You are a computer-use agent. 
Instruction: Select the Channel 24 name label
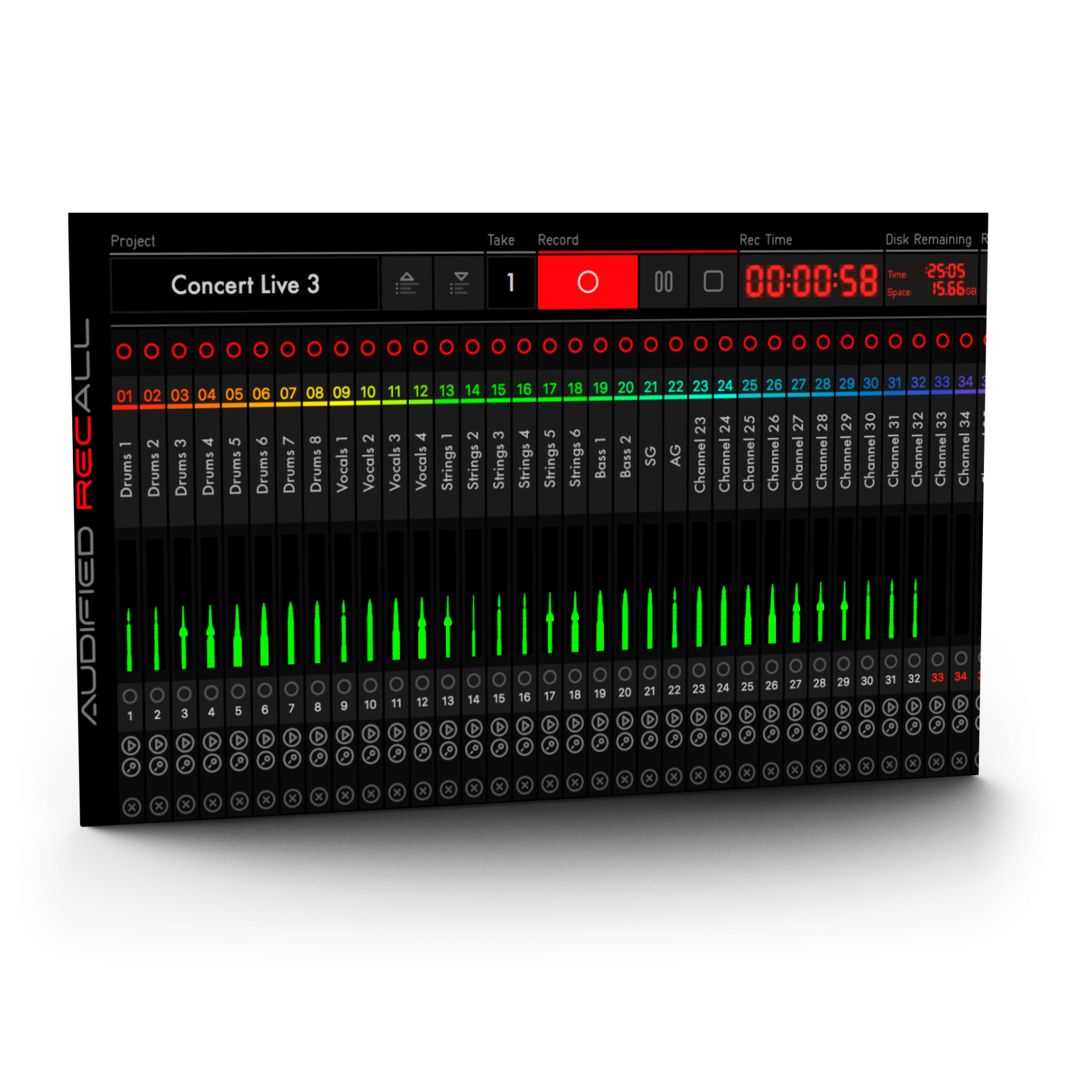(724, 454)
